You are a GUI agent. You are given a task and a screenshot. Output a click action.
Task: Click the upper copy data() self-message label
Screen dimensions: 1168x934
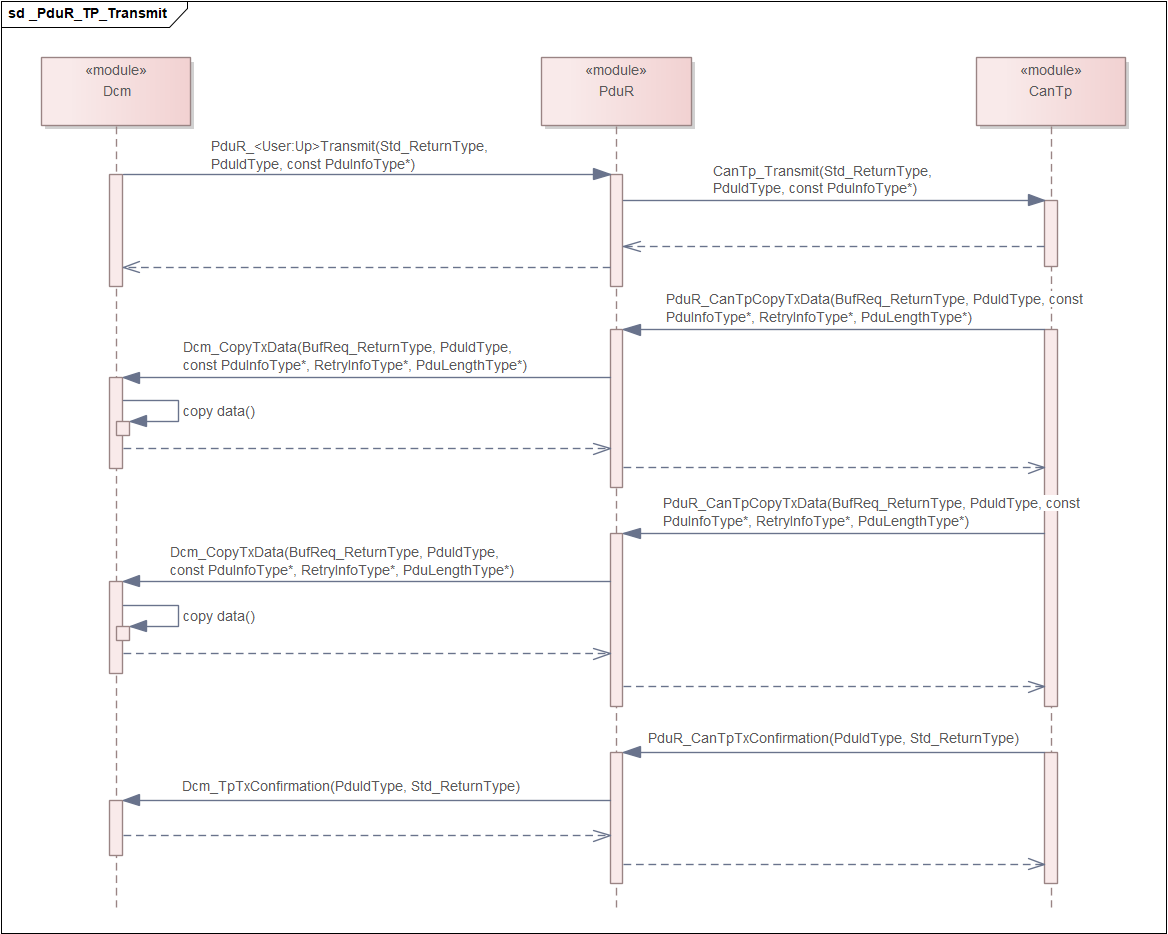[219, 412]
